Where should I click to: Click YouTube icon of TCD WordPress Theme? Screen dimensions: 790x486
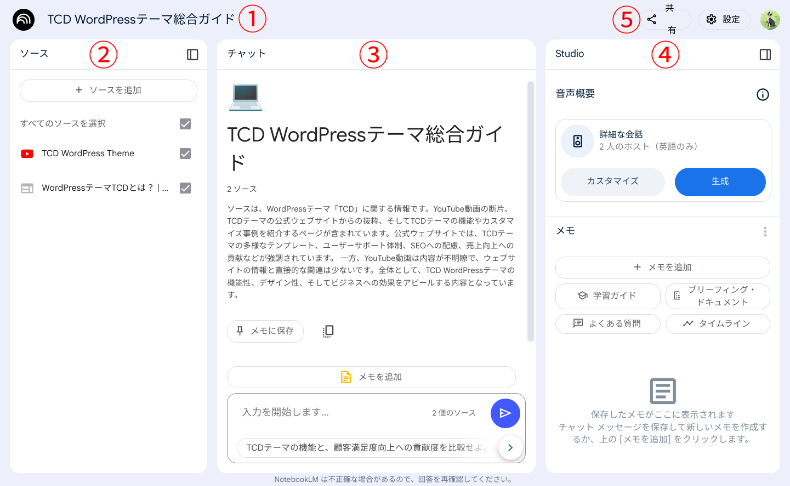(x=27, y=154)
